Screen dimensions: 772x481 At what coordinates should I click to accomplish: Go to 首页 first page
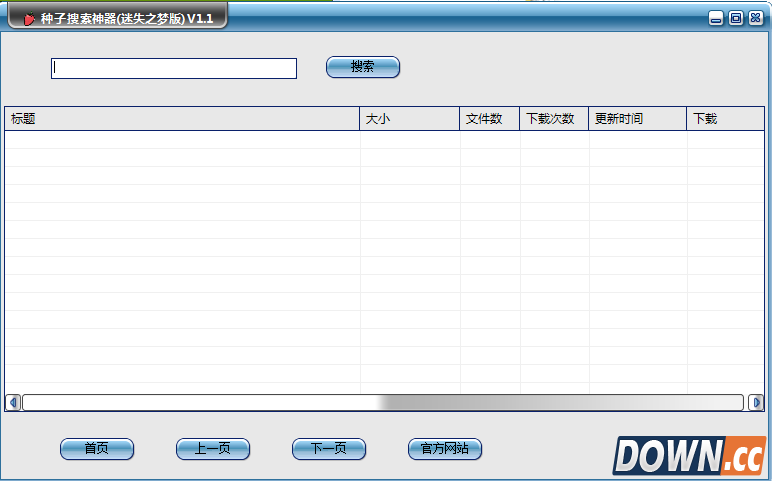[97, 449]
